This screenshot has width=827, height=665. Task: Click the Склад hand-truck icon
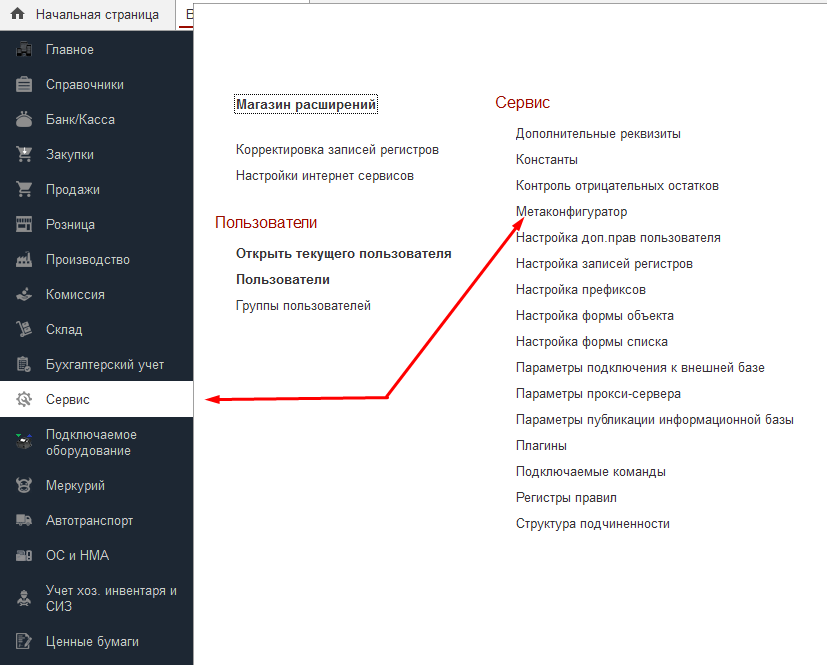coord(24,329)
